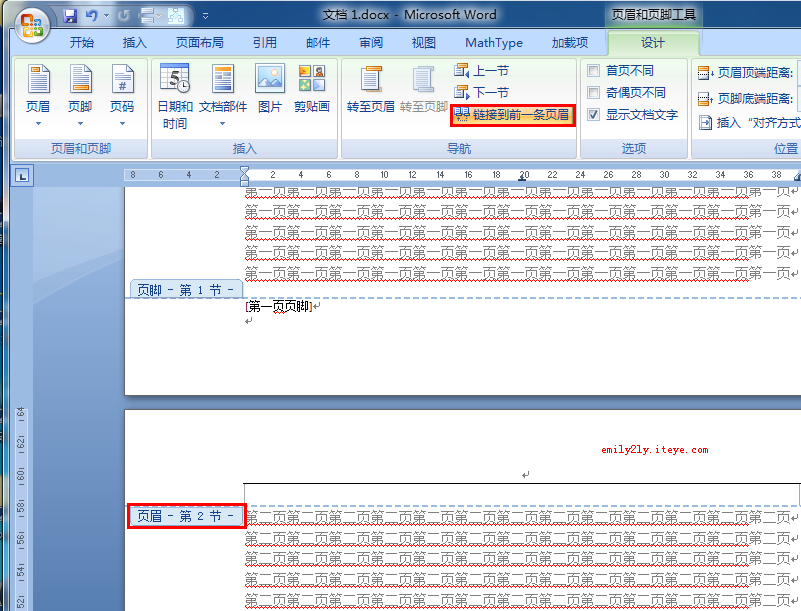Open the 加载项 tab

tap(570, 42)
